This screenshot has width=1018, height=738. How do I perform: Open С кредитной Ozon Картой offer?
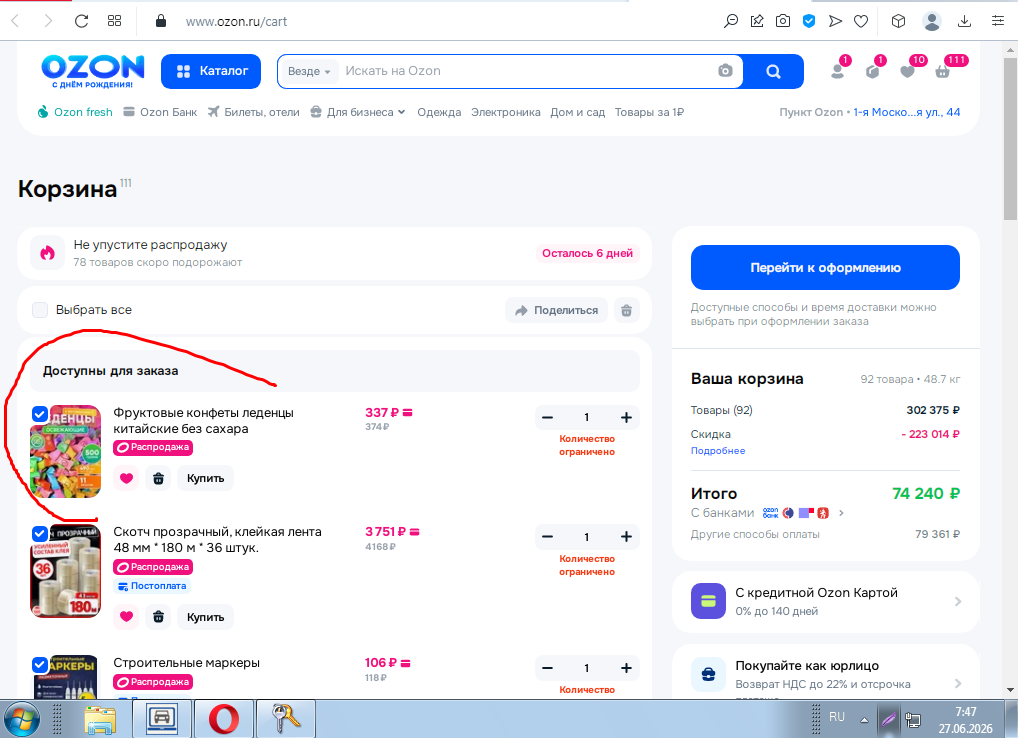tap(825, 602)
